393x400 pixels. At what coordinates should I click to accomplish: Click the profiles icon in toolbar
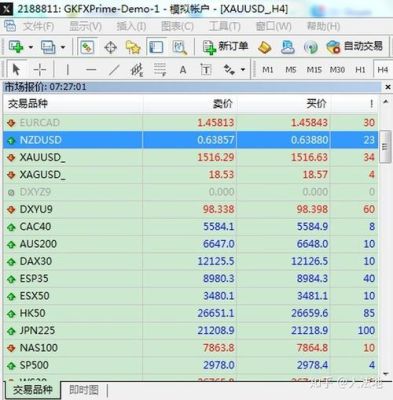(x=48, y=47)
